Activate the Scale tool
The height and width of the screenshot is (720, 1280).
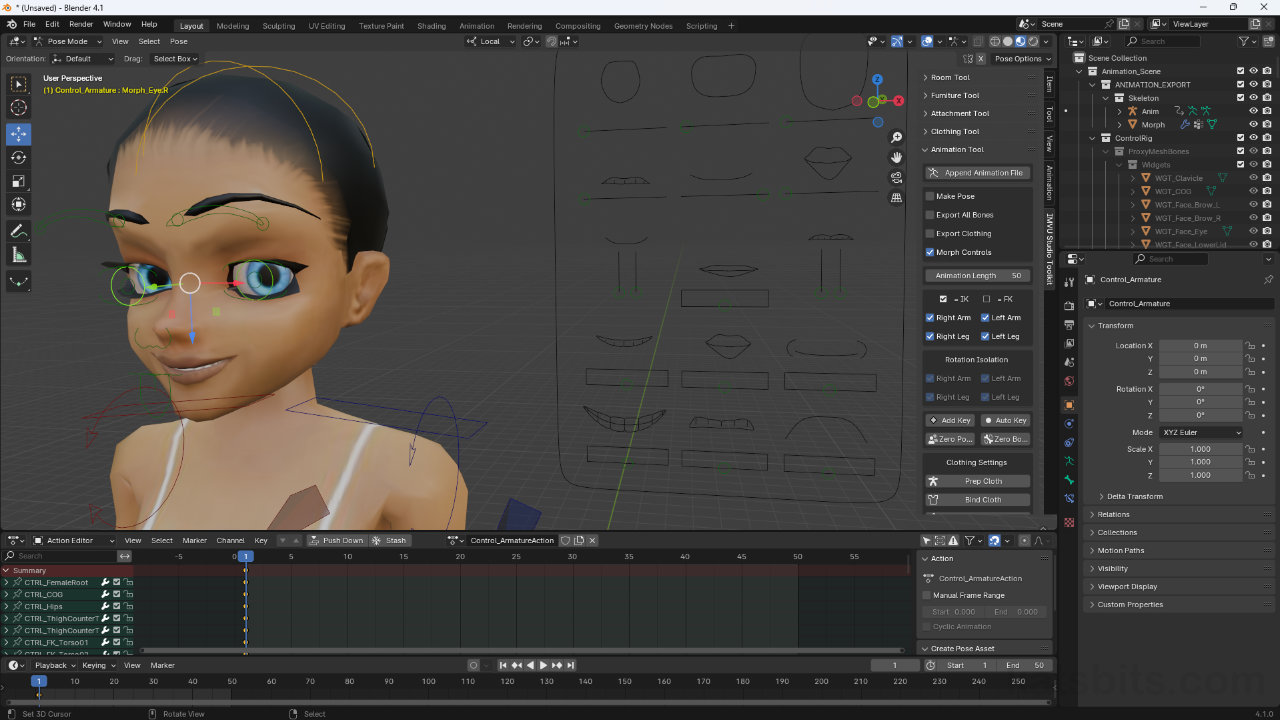click(19, 181)
